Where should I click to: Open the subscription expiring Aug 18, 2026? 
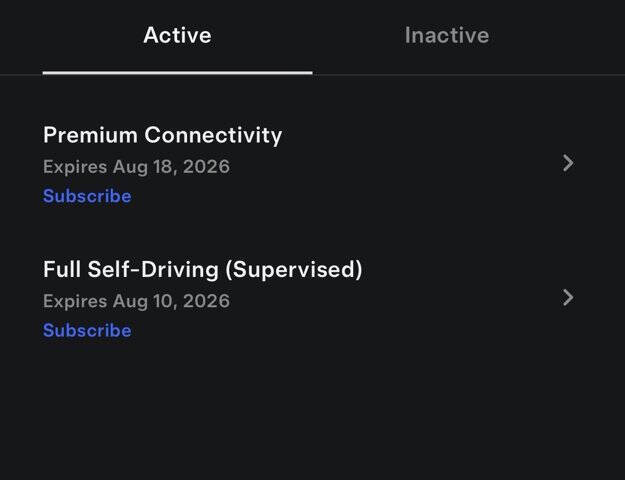tap(309, 164)
